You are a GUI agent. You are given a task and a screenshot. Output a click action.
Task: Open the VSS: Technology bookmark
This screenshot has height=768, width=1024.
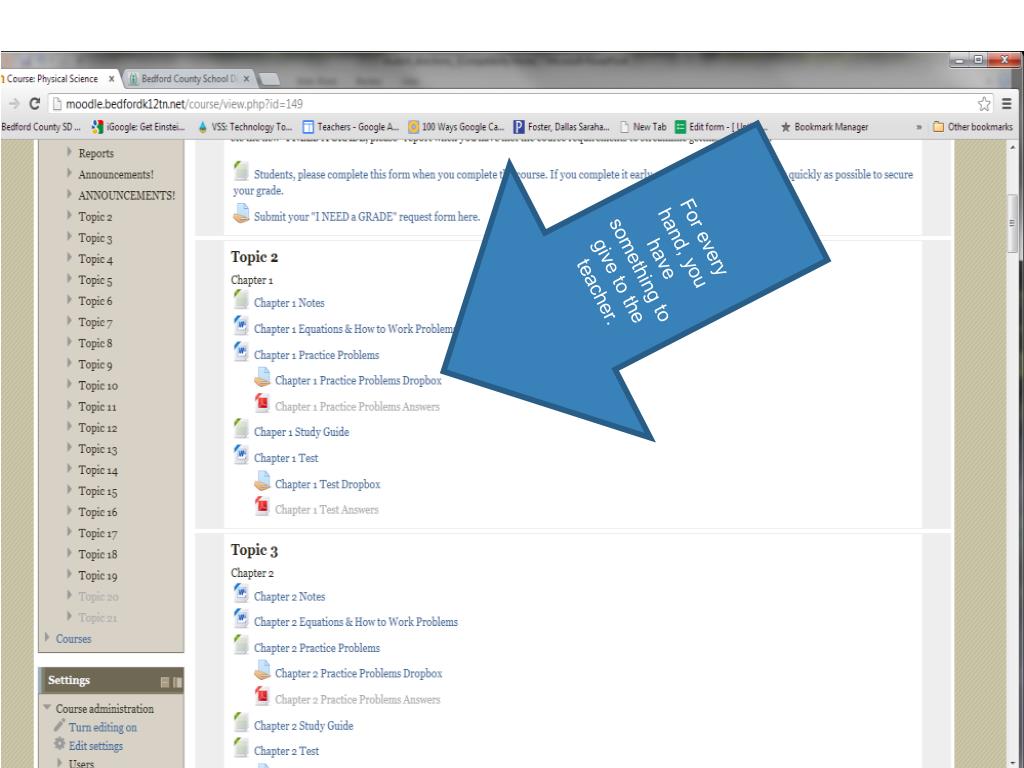coord(244,127)
